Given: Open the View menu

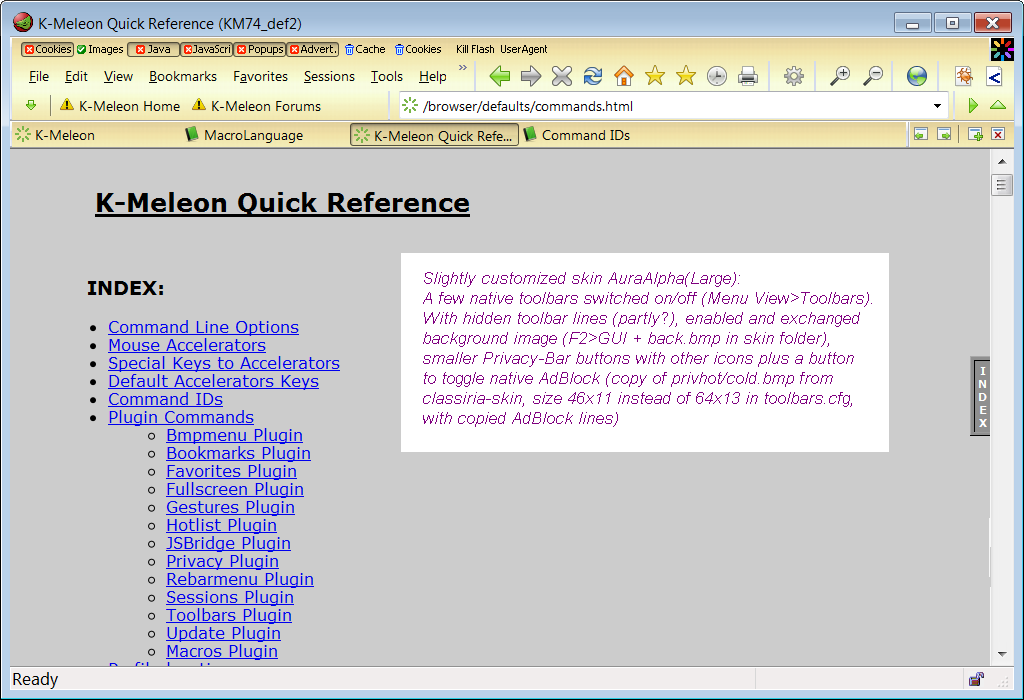Looking at the screenshot, I should [118, 76].
